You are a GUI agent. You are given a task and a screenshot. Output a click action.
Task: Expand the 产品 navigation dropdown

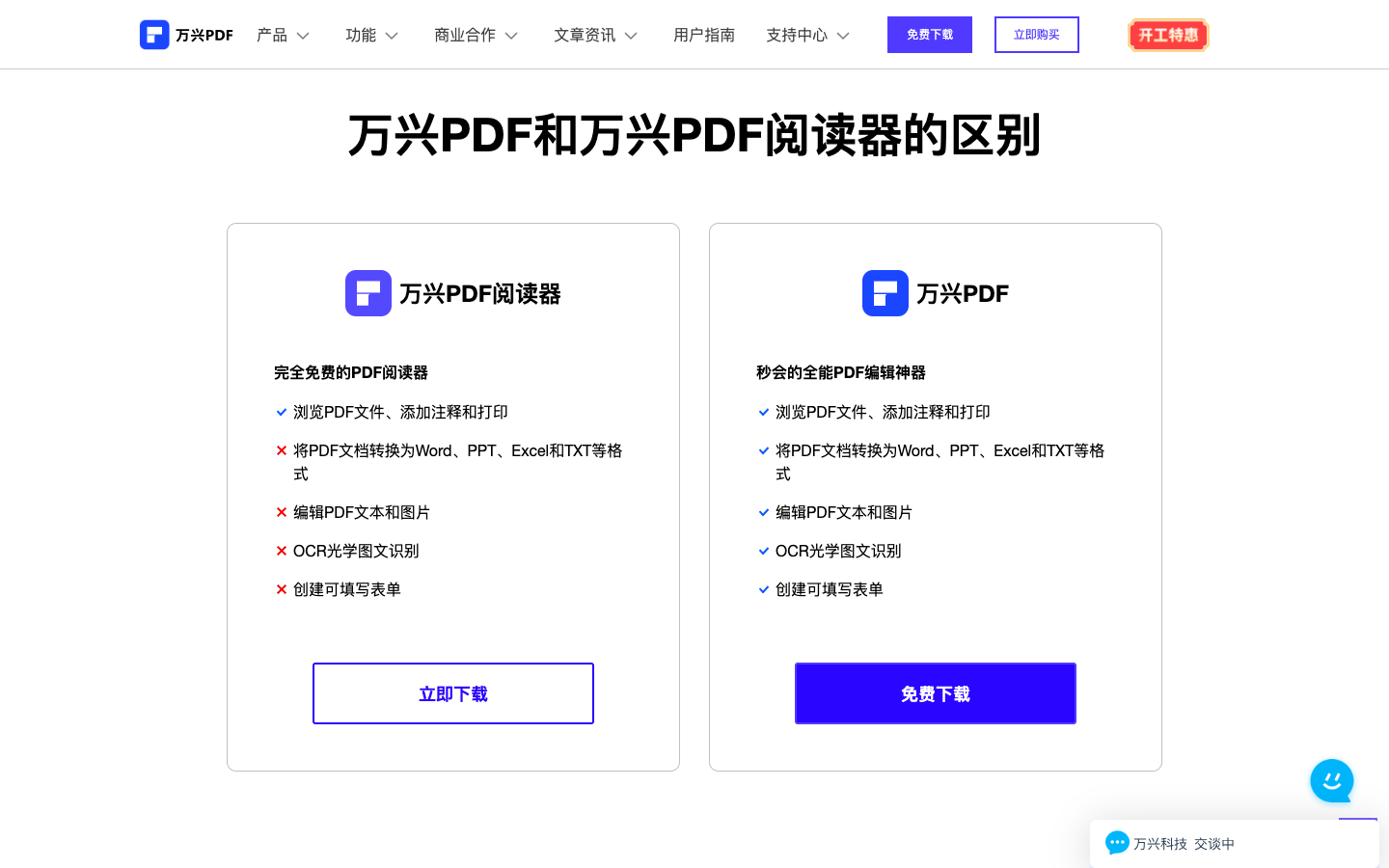(283, 35)
